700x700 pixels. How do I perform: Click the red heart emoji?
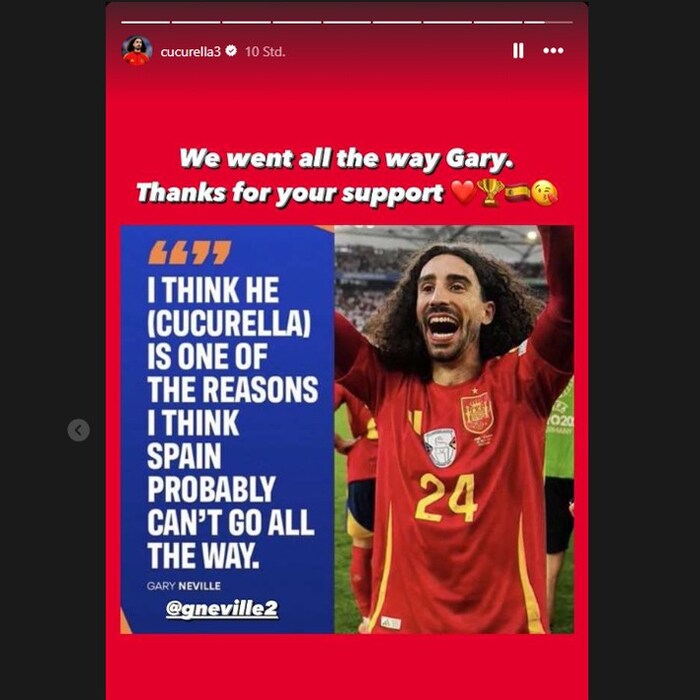[x=463, y=193]
